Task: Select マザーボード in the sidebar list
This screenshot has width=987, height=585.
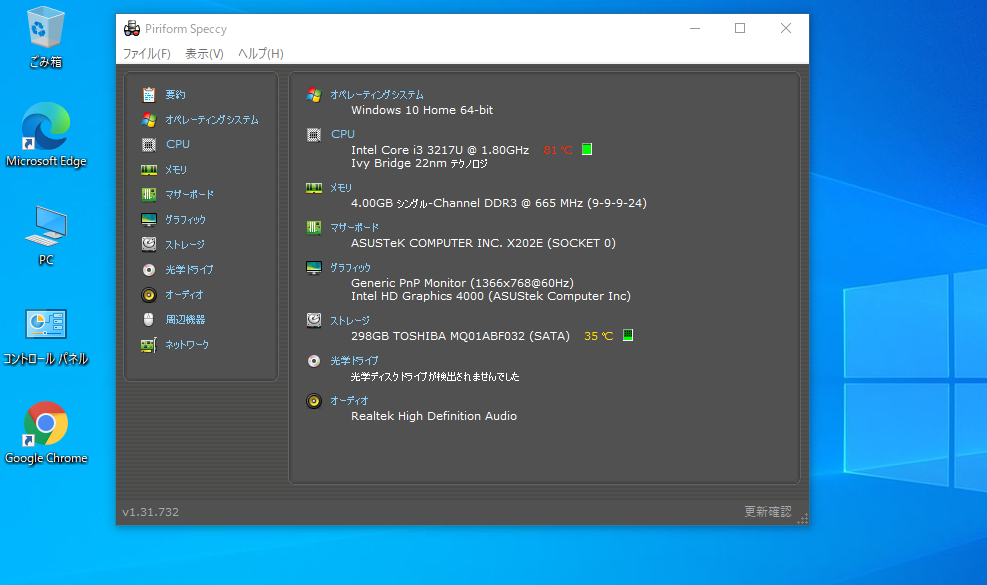Action: (189, 195)
